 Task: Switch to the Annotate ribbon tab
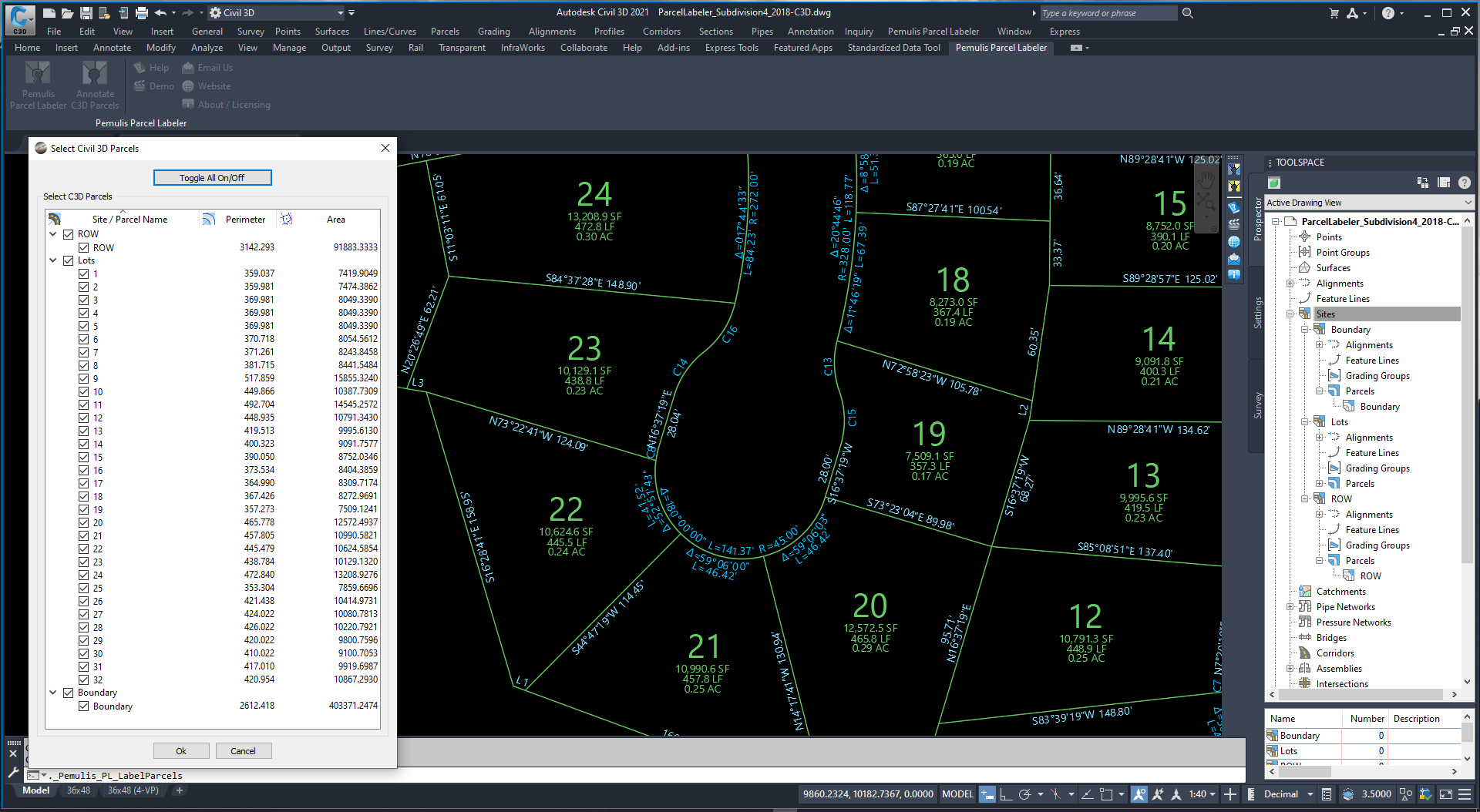click(x=112, y=48)
